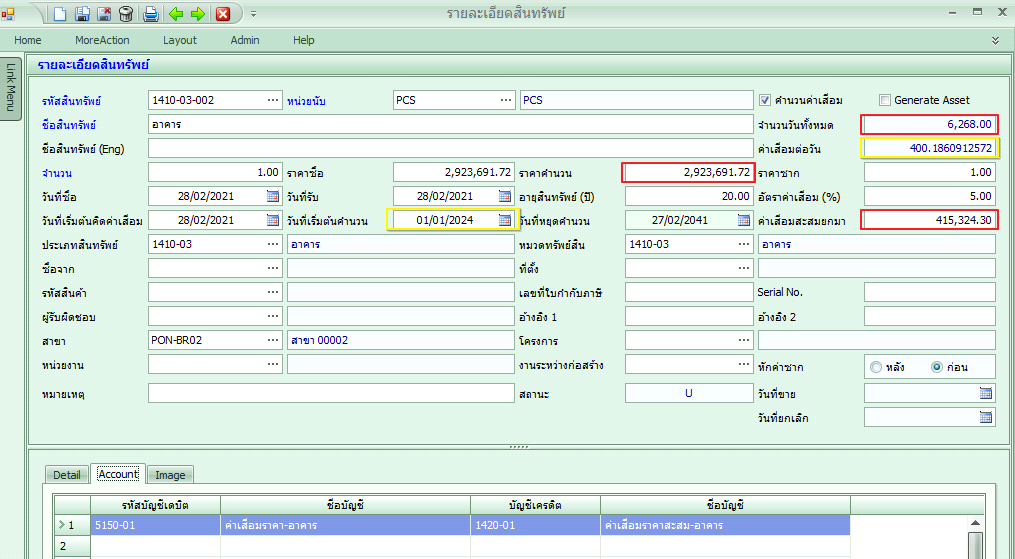Open lookup for รหัสสินทรัพย์ 1410-03-002
The height and width of the screenshot is (559, 1015).
[x=273, y=100]
